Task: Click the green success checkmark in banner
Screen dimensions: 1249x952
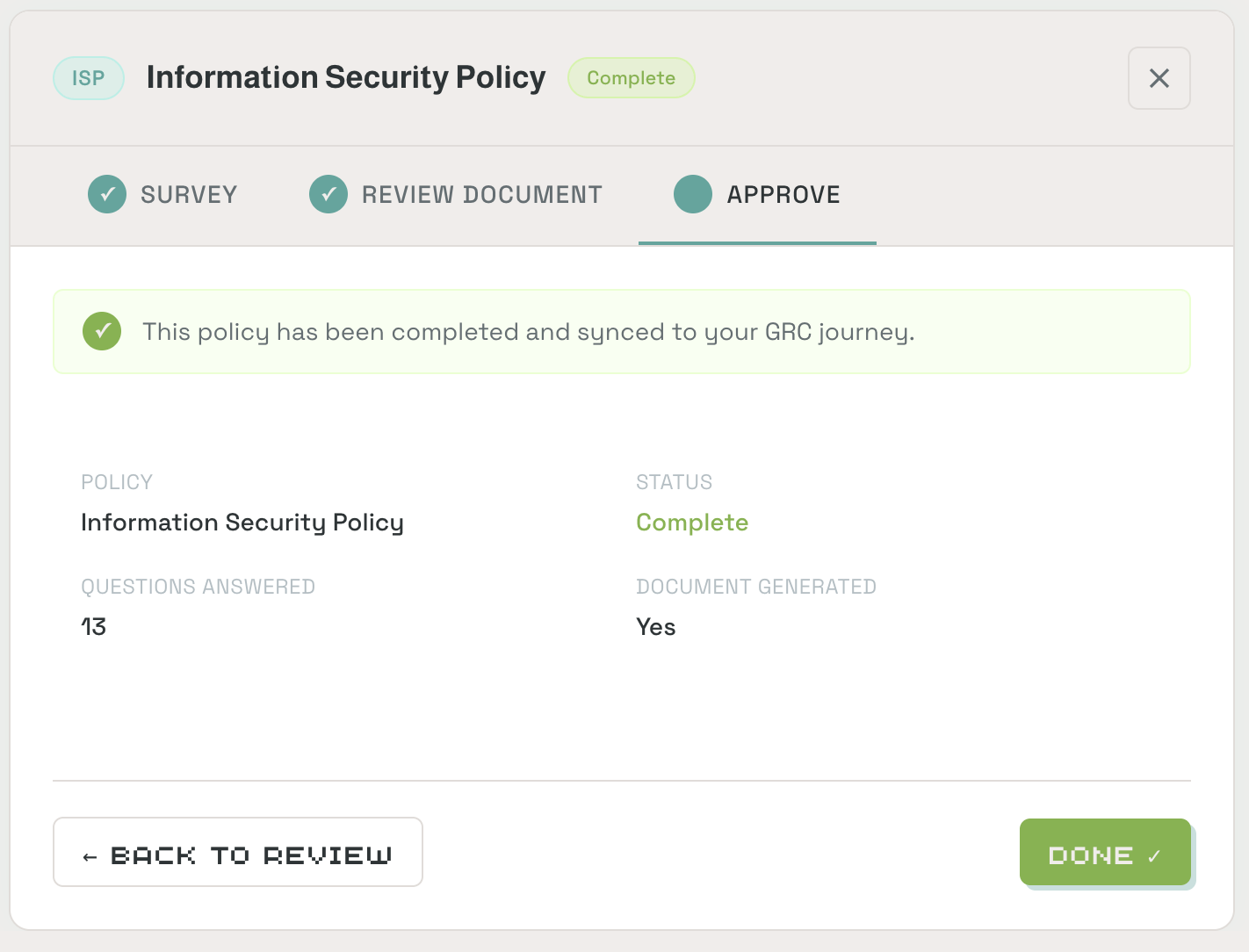Action: click(x=102, y=331)
